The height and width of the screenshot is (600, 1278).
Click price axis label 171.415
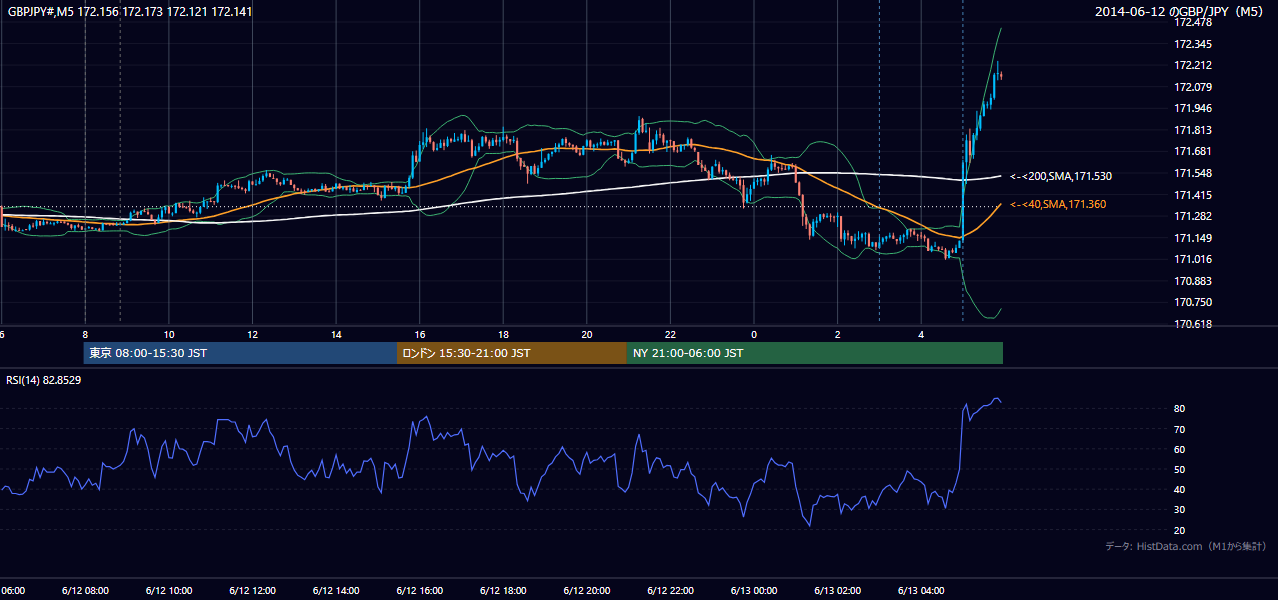point(1193,195)
